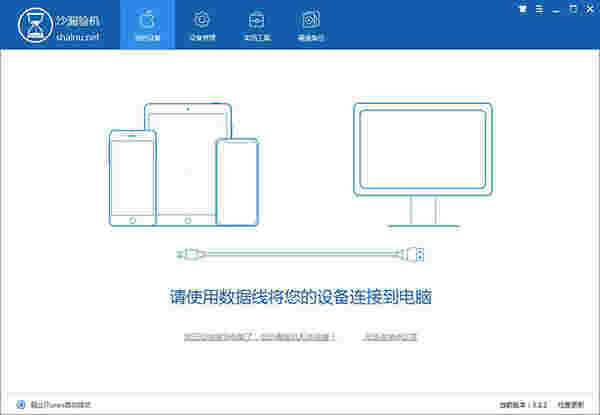Open the skin shirt icon in title bar
Screen dimensions: 600x415
523,9
